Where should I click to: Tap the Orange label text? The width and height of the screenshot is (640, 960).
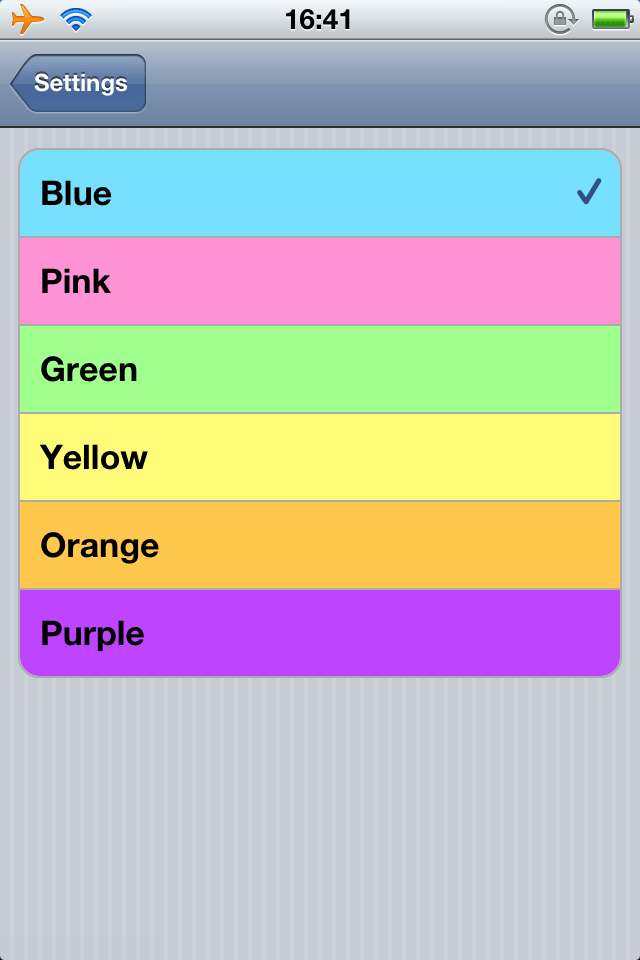point(100,546)
